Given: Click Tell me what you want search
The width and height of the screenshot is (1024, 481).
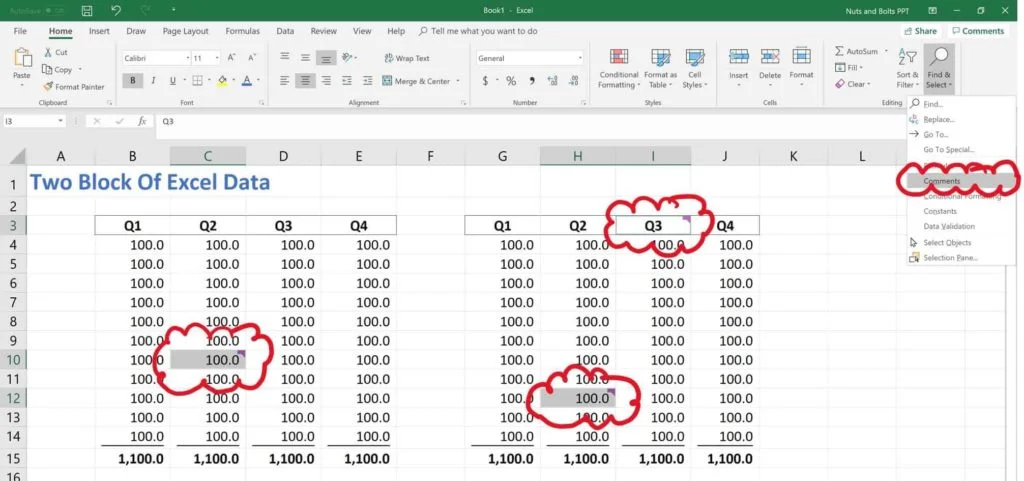Looking at the screenshot, I should 478,31.
